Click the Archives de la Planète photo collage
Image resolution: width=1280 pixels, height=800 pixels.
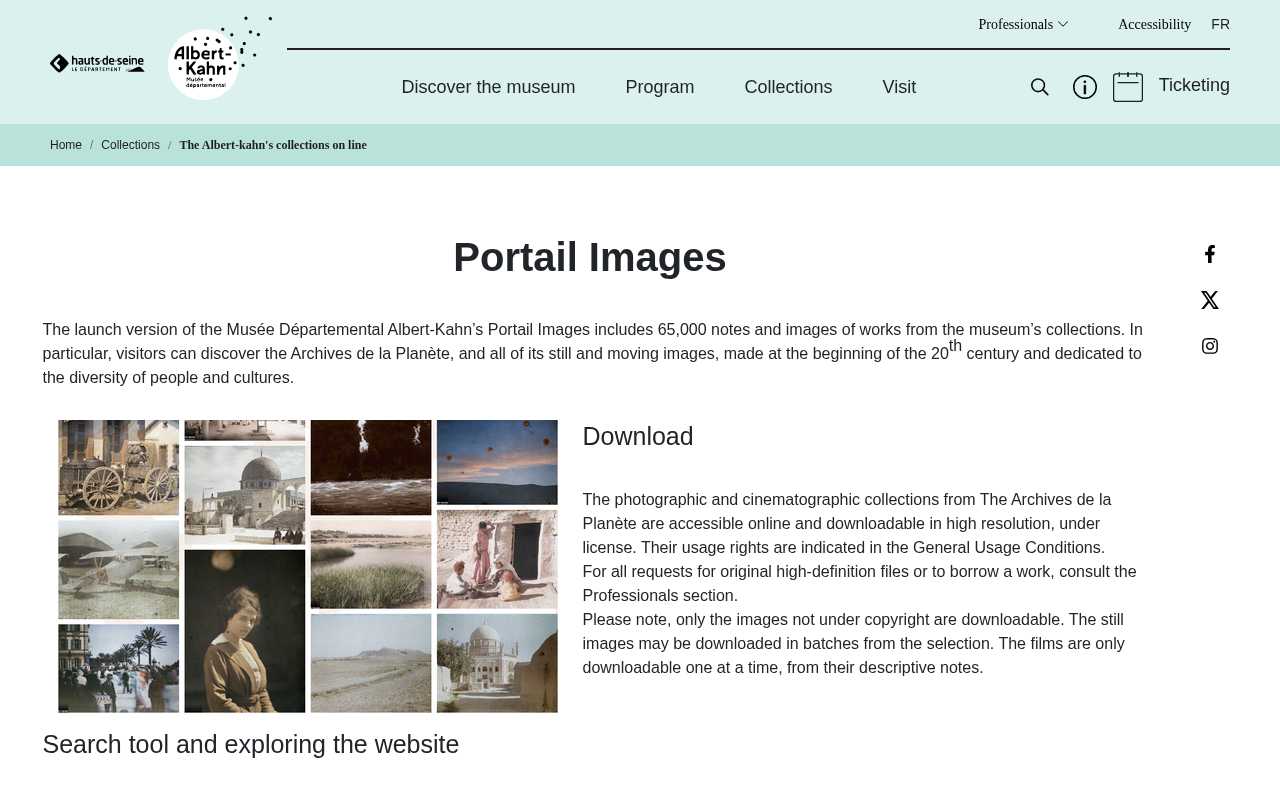coord(307,567)
